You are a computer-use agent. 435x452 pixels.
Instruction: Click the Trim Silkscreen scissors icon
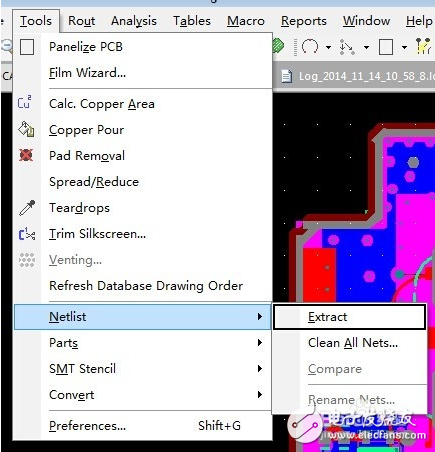[27, 234]
